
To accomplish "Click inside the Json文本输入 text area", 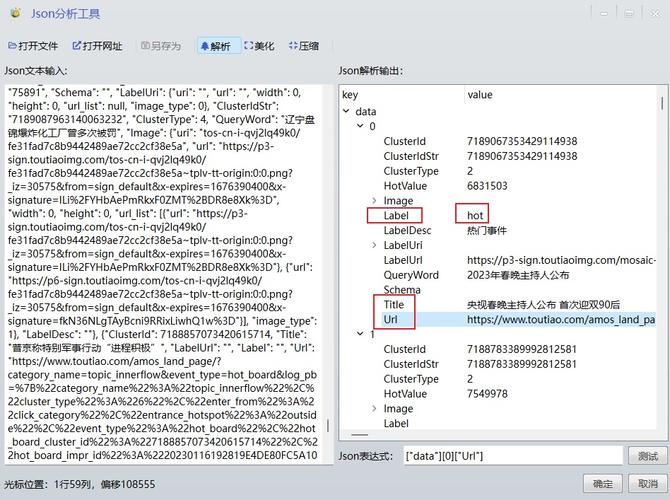I will pyautogui.click(x=165, y=274).
